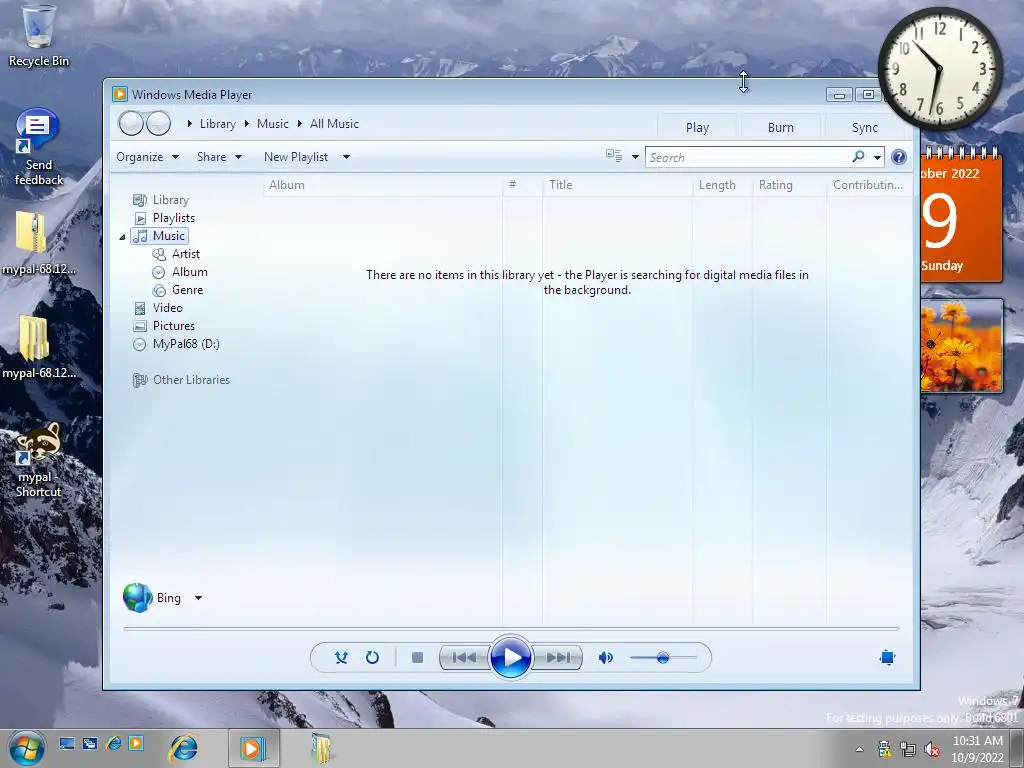
Task: Switch to the Play tab
Action: (x=697, y=127)
